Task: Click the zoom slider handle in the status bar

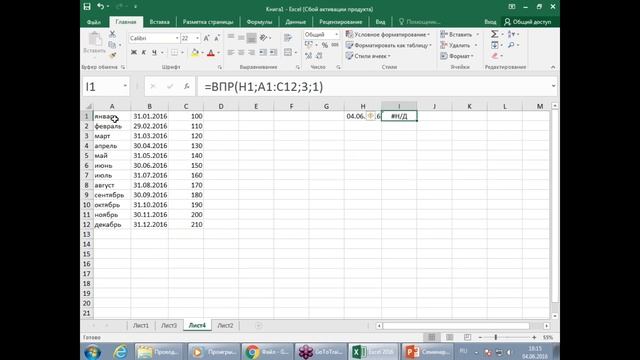Action: point(496,338)
